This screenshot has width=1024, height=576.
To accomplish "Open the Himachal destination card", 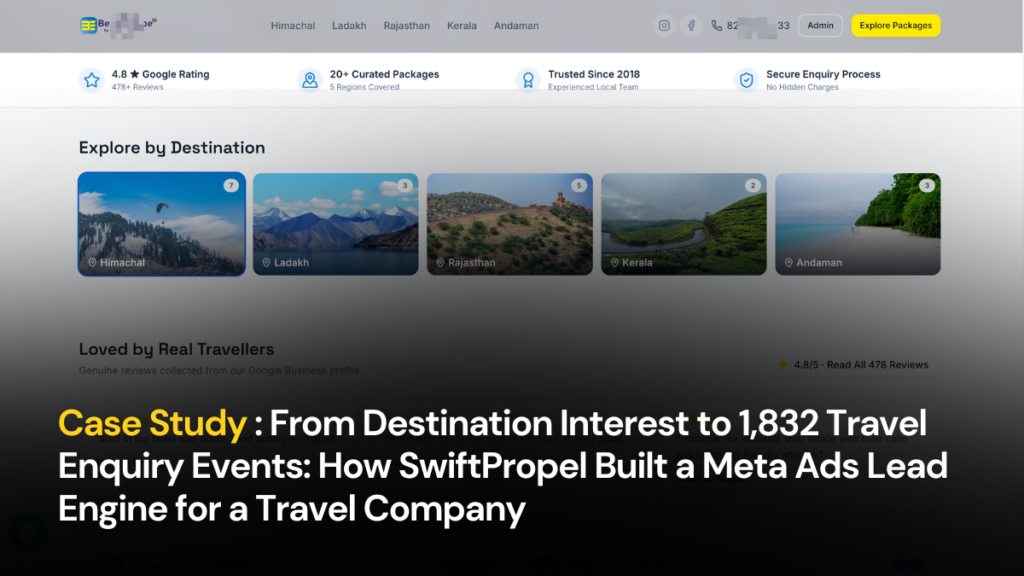I will [162, 224].
